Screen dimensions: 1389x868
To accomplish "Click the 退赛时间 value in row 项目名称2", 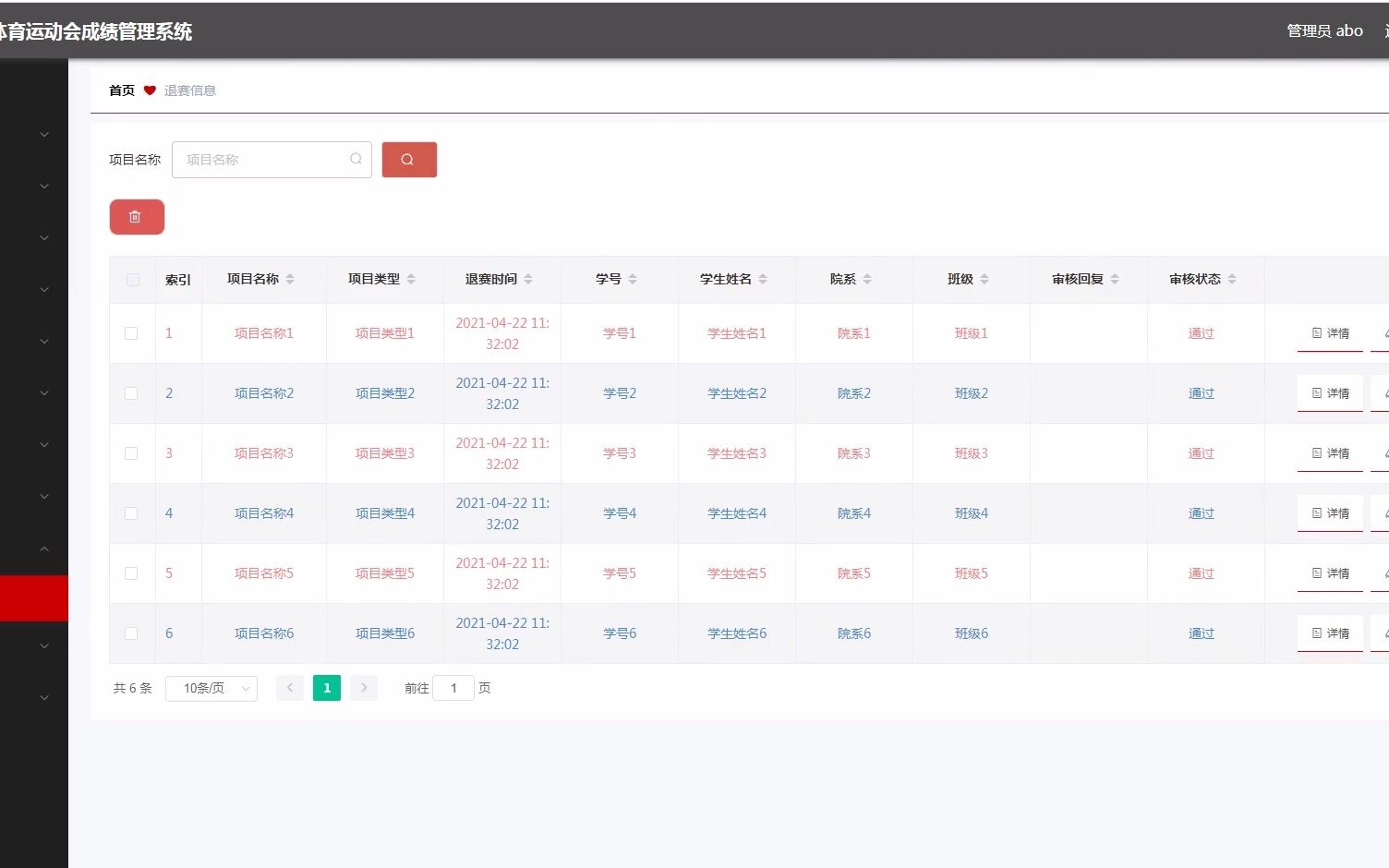I will click(x=502, y=393).
